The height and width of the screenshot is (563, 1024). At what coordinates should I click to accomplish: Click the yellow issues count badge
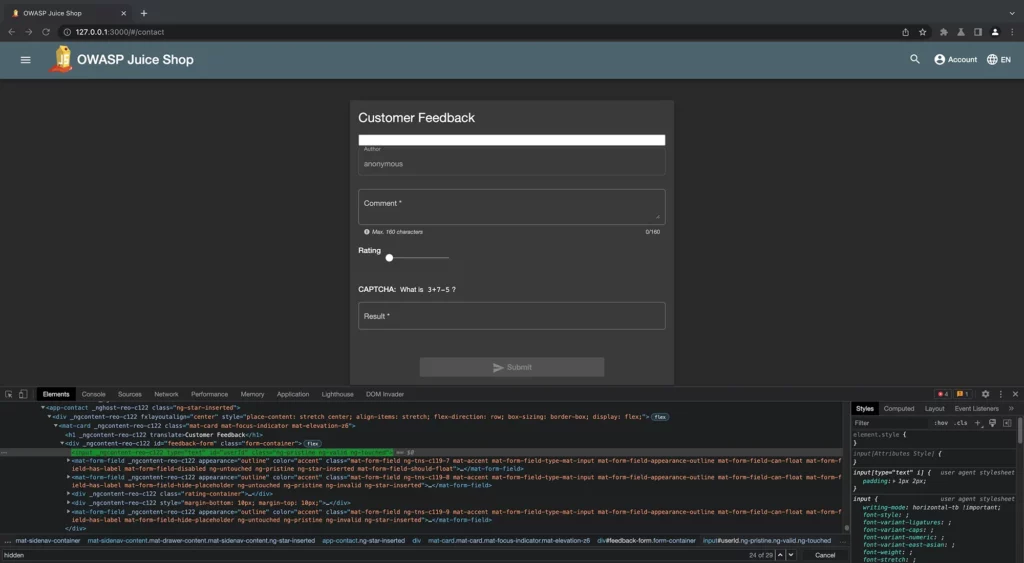[x=963, y=394]
